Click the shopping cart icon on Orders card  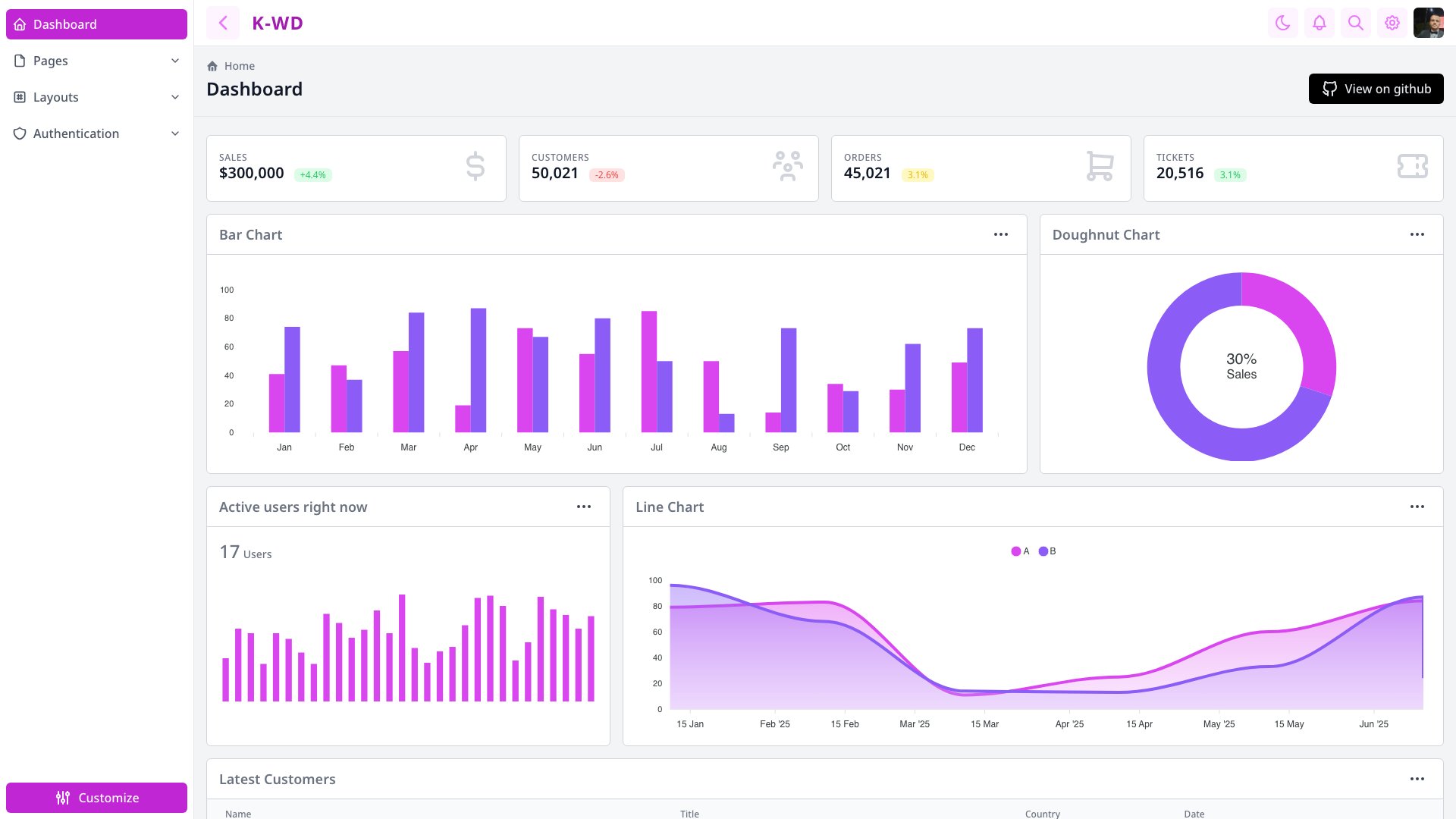[x=1099, y=166]
